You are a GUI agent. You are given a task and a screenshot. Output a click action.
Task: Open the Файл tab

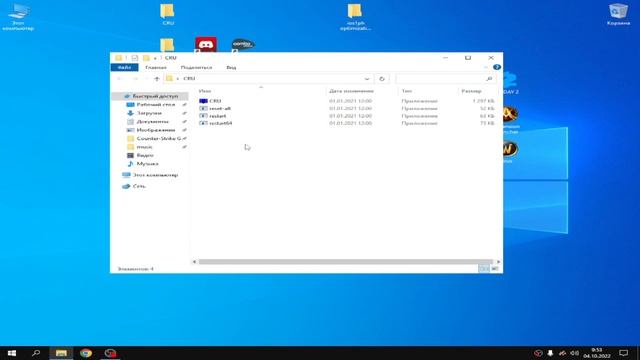pos(124,67)
